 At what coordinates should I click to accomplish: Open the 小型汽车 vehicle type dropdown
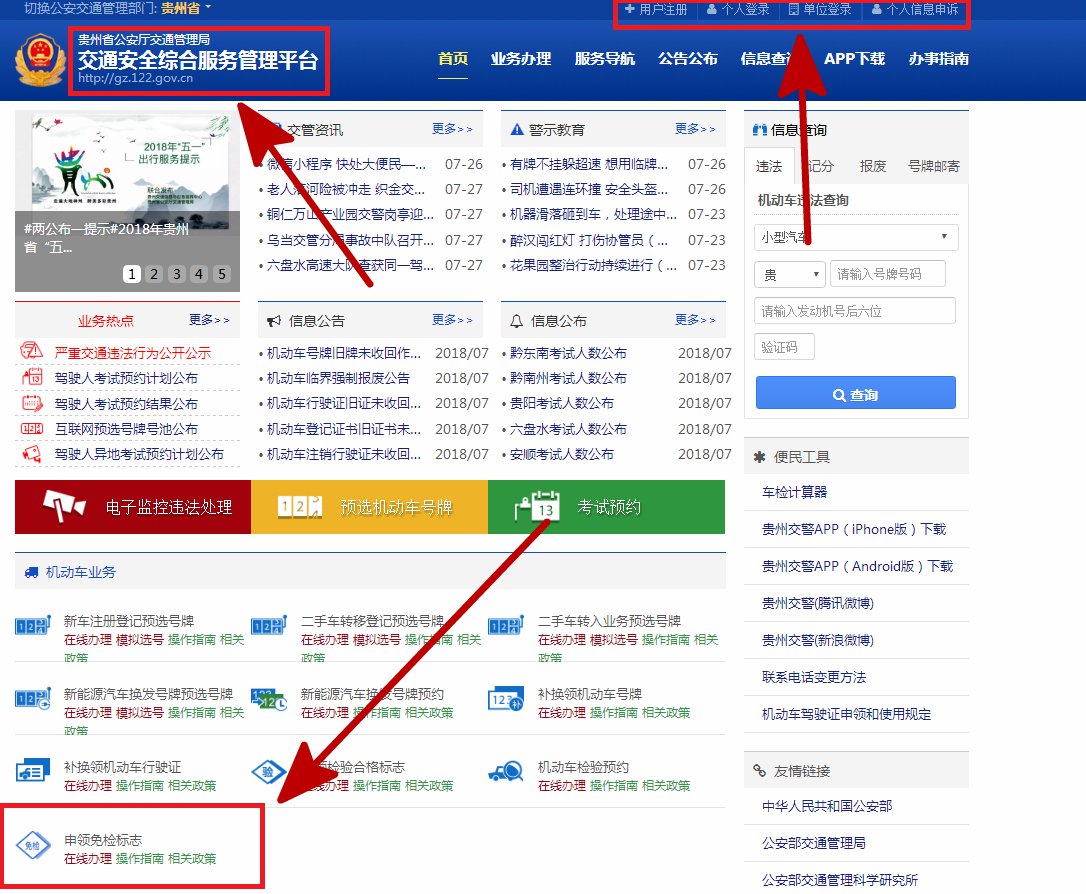pos(856,237)
